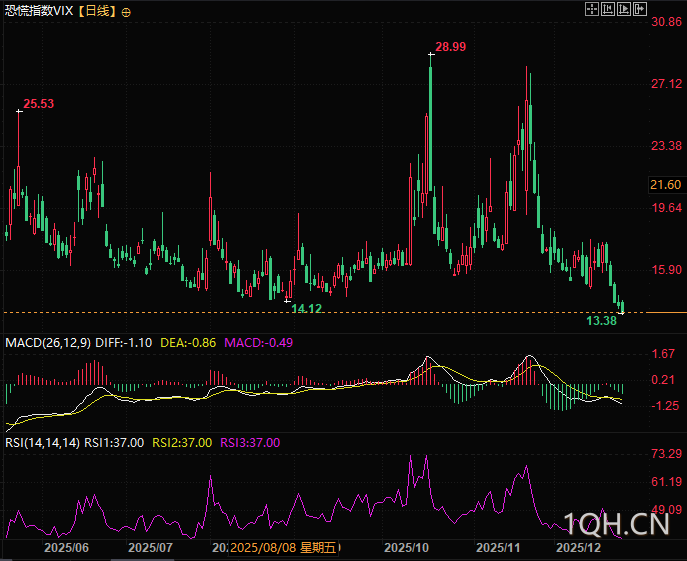Select the 2025/10 date on time axis
The image size is (687, 561).
coord(407,548)
